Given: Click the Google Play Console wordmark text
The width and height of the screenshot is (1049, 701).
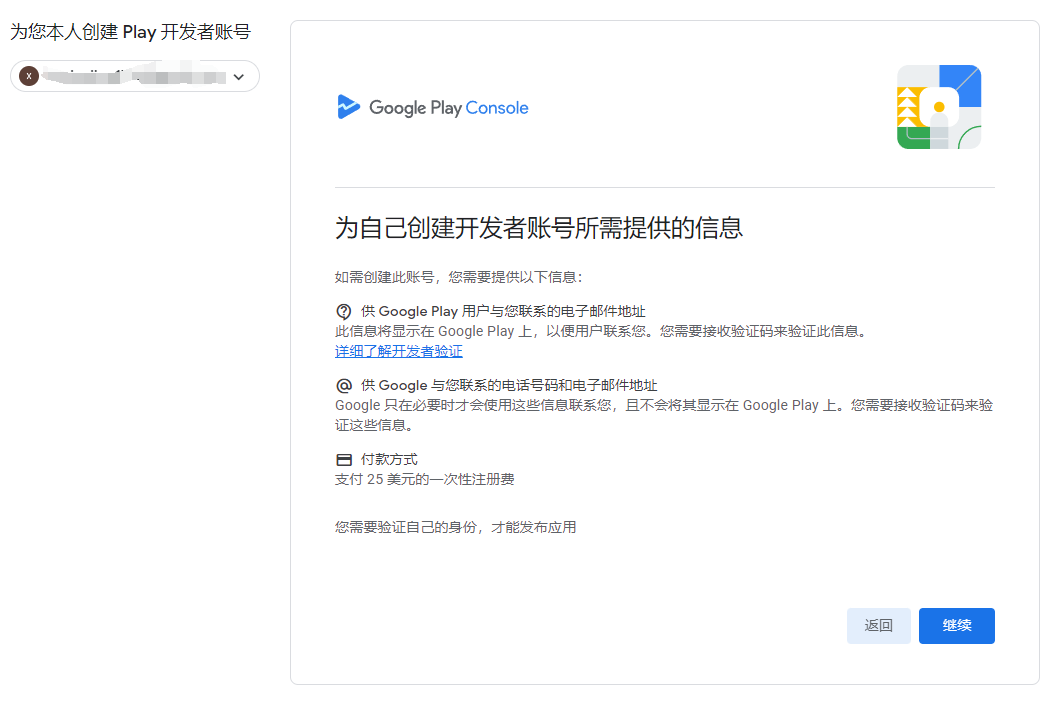Looking at the screenshot, I should [x=449, y=108].
